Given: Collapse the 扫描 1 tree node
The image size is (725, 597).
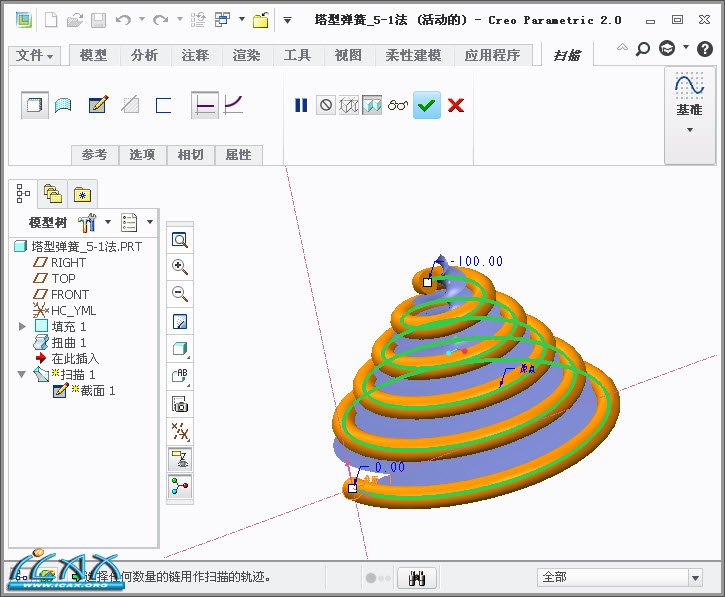Looking at the screenshot, I should point(22,375).
